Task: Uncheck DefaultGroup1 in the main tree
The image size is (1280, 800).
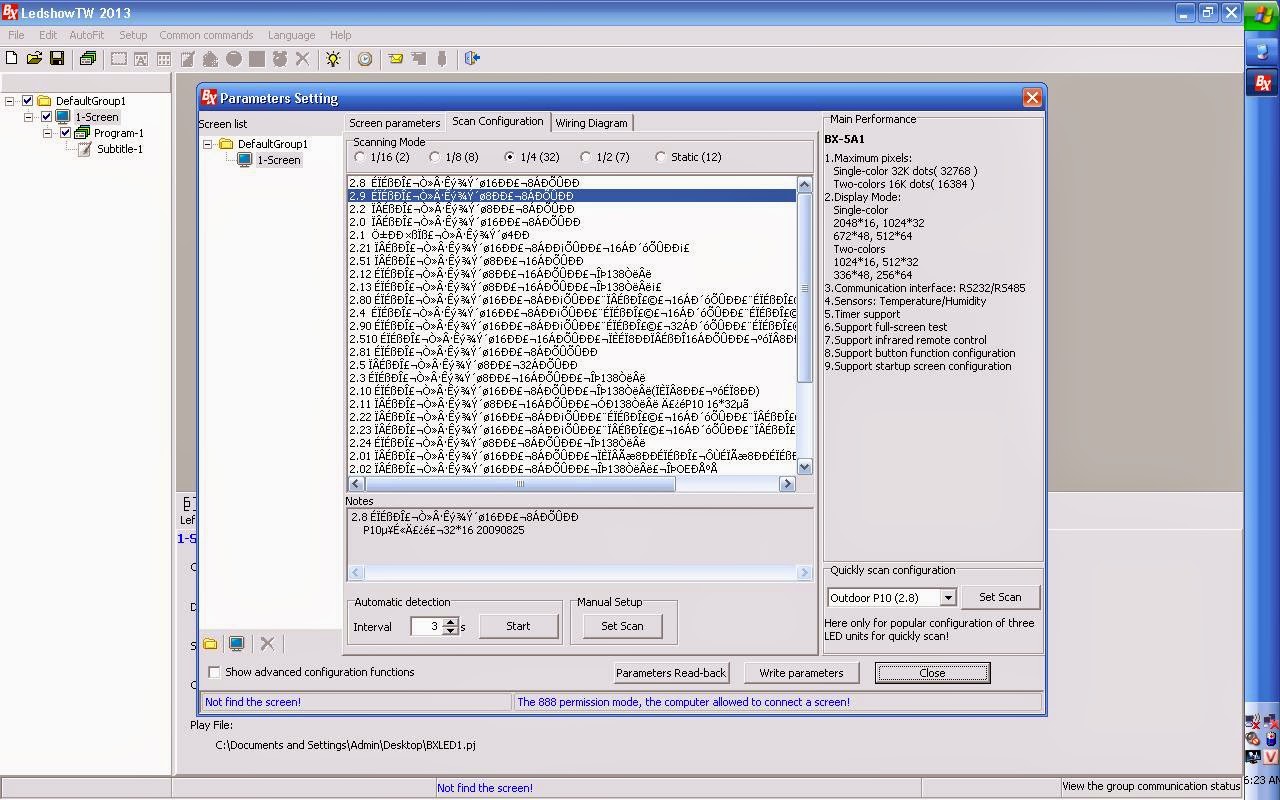Action: click(28, 101)
